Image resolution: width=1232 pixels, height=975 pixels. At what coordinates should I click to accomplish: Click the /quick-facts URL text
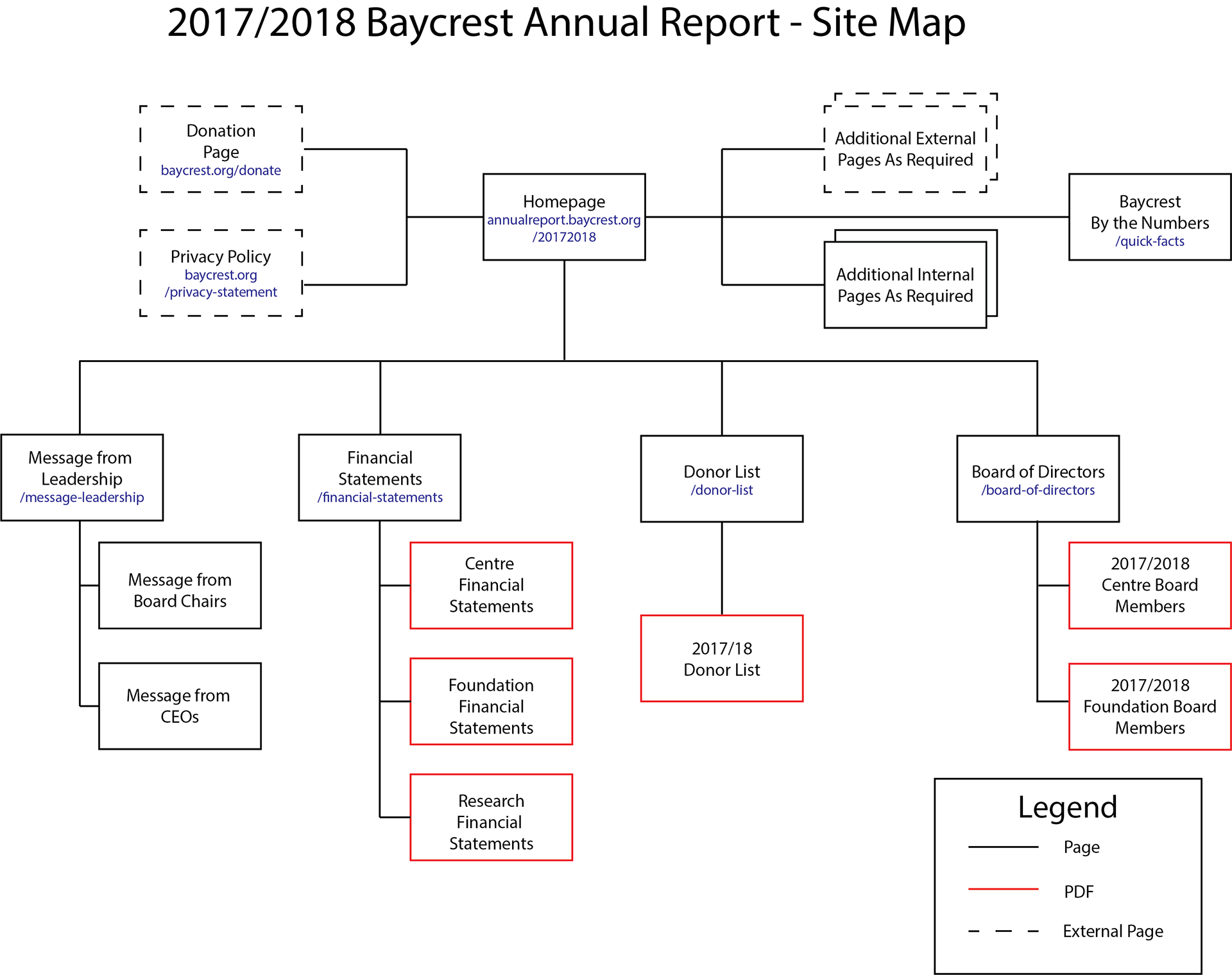[x=1150, y=241]
